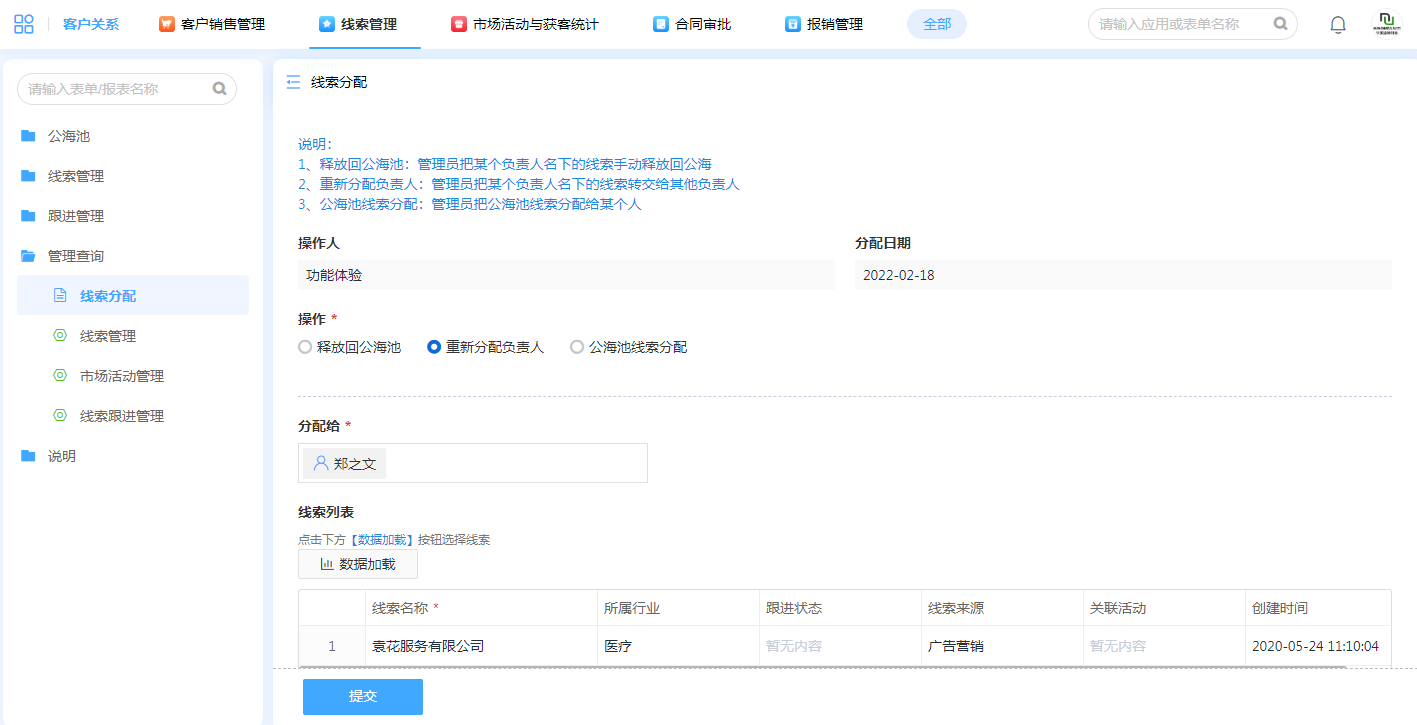Expand the 公海池 folder in sidebar

click(69, 136)
